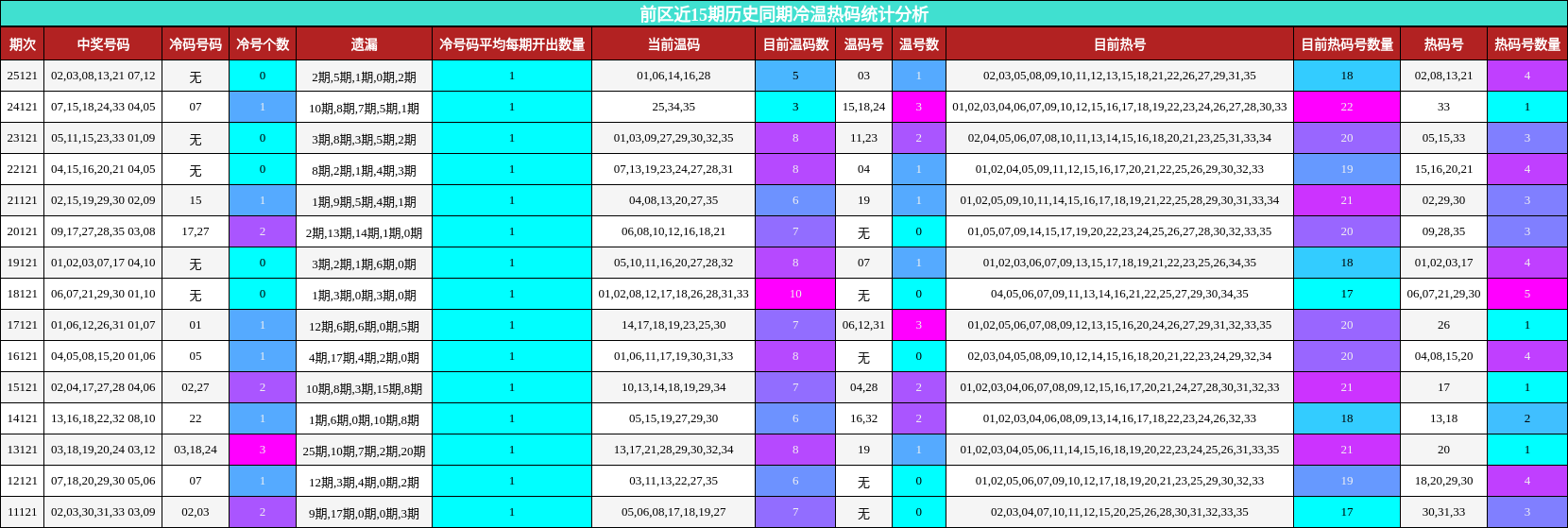
Task: Select hot code cell 09,28,35
Action: 1443,231
